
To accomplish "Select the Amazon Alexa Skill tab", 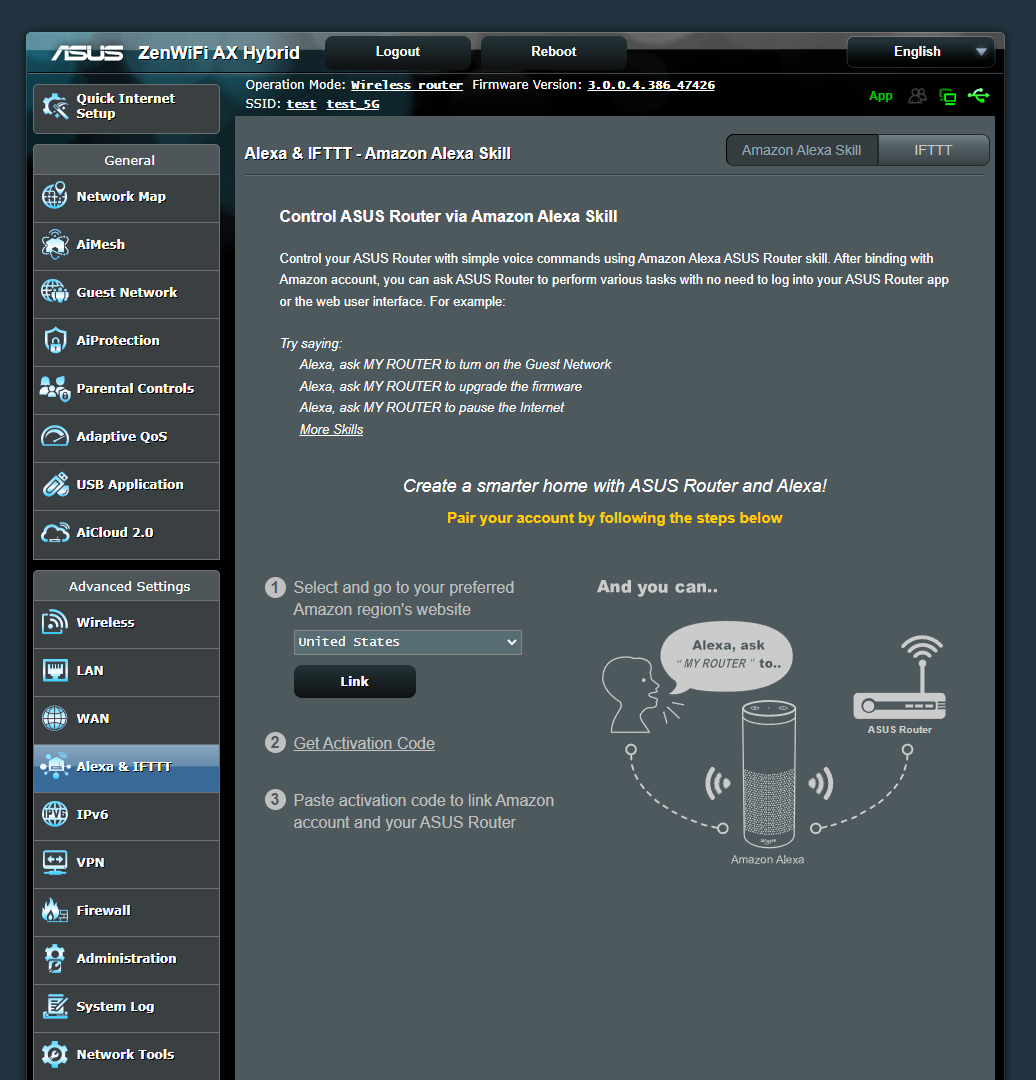I will 801,150.
